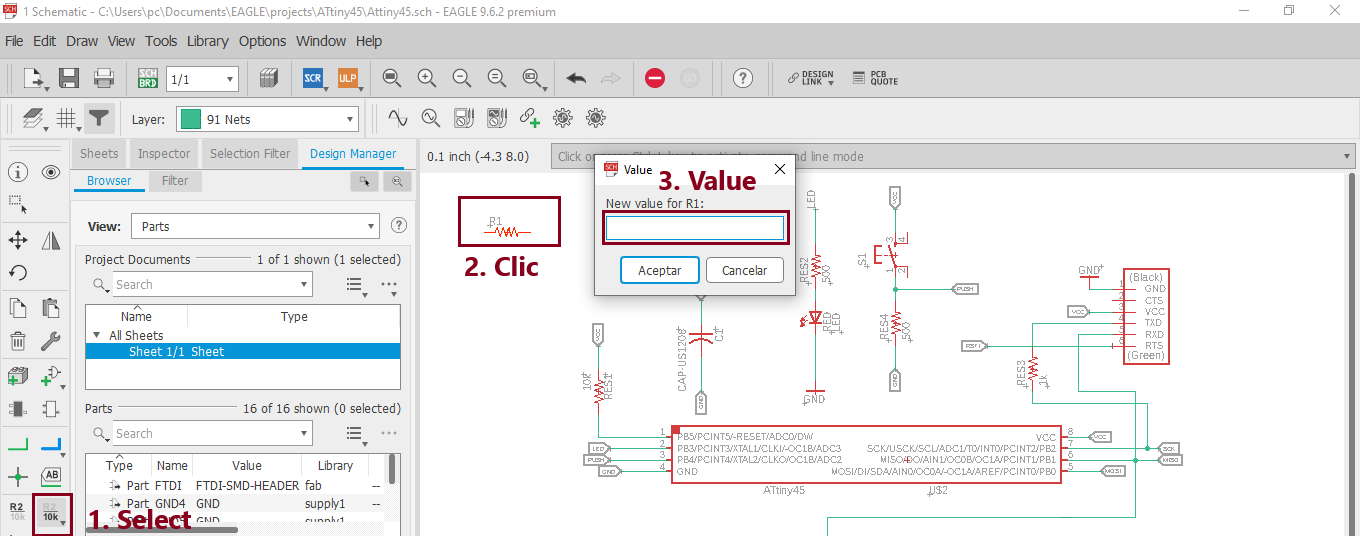Switch to the Sheets tab
This screenshot has height=536, width=1360.
99,153
